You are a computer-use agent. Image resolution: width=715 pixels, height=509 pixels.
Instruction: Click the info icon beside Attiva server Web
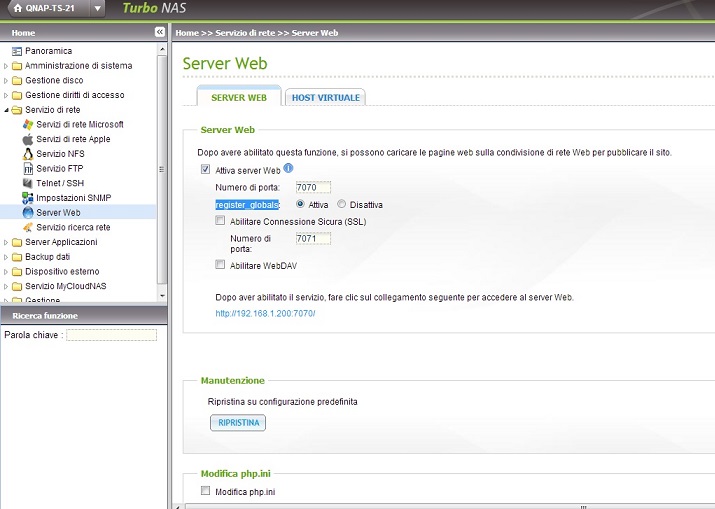[288, 169]
